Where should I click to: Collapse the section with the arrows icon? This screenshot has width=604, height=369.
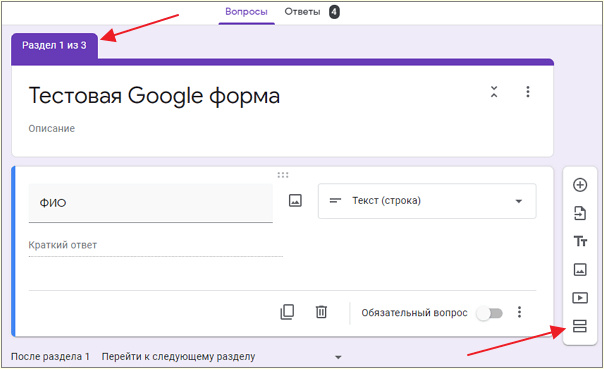(x=494, y=92)
